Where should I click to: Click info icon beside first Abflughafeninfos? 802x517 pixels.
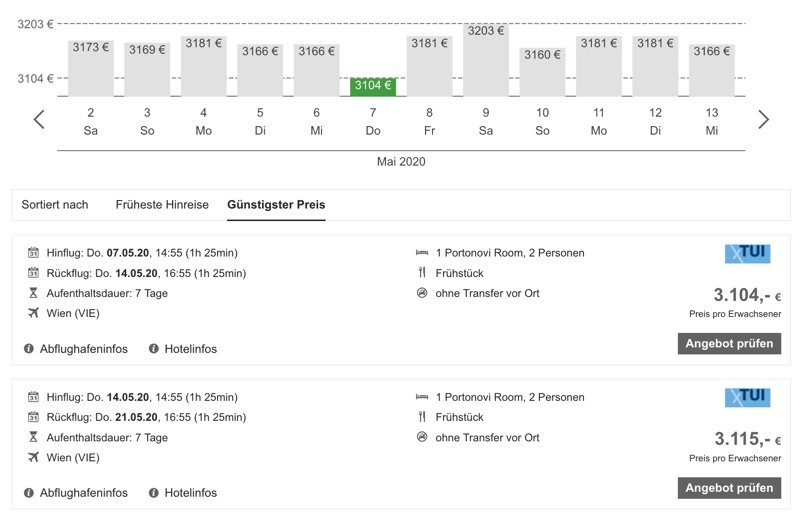[29, 349]
